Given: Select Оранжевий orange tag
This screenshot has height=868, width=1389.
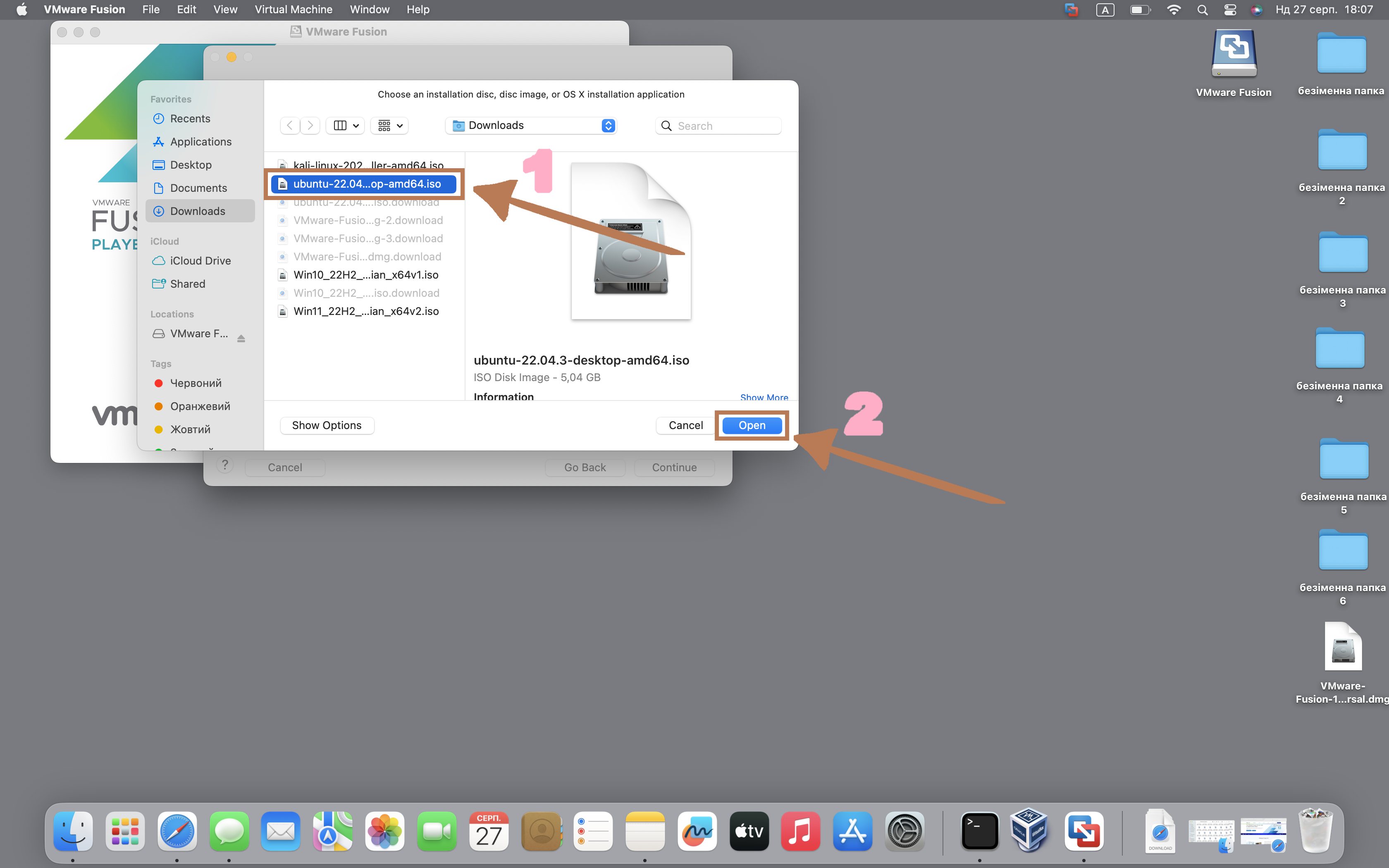Looking at the screenshot, I should (200, 406).
